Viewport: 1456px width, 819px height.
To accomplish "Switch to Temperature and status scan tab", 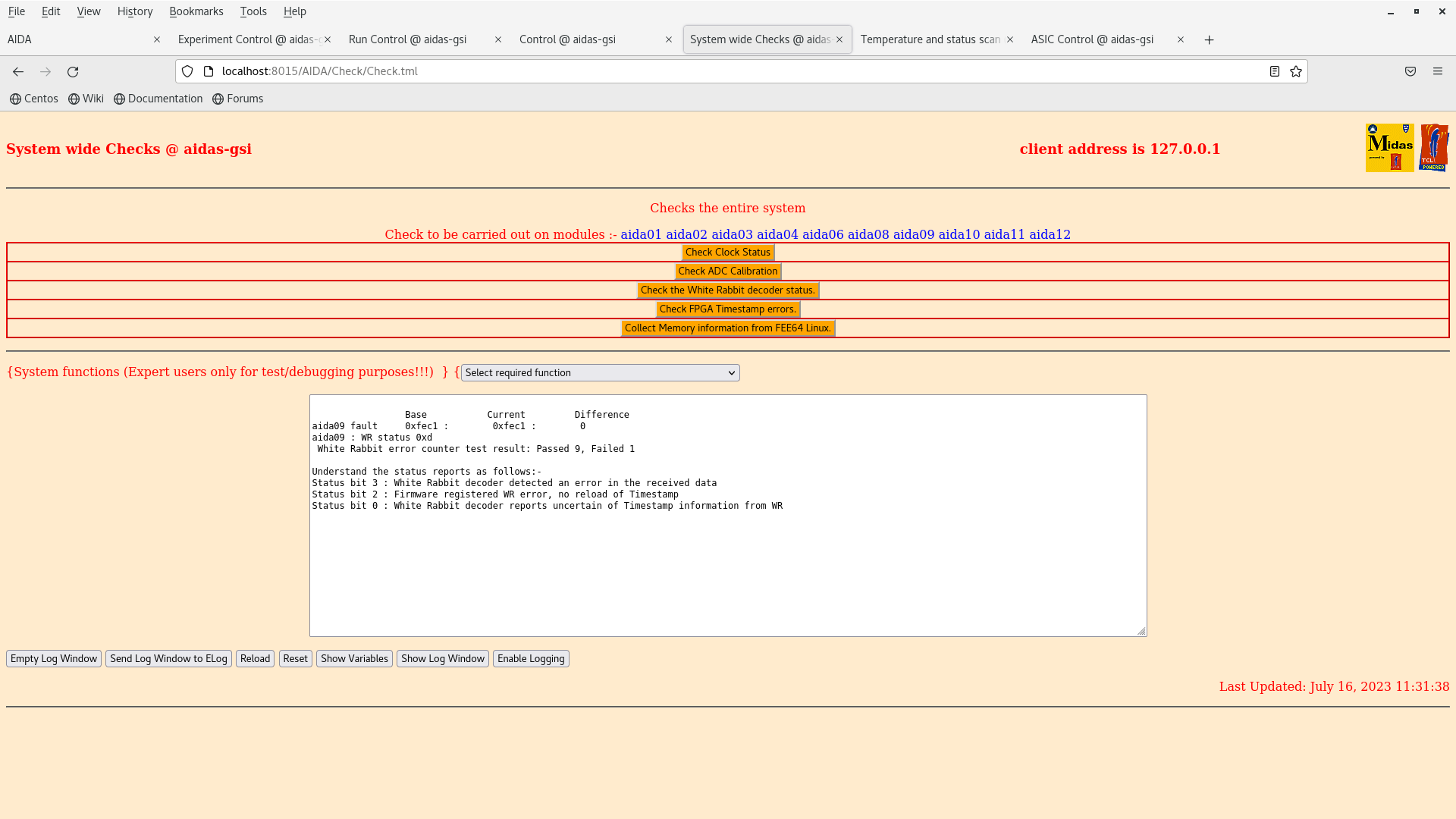I will (x=930, y=39).
